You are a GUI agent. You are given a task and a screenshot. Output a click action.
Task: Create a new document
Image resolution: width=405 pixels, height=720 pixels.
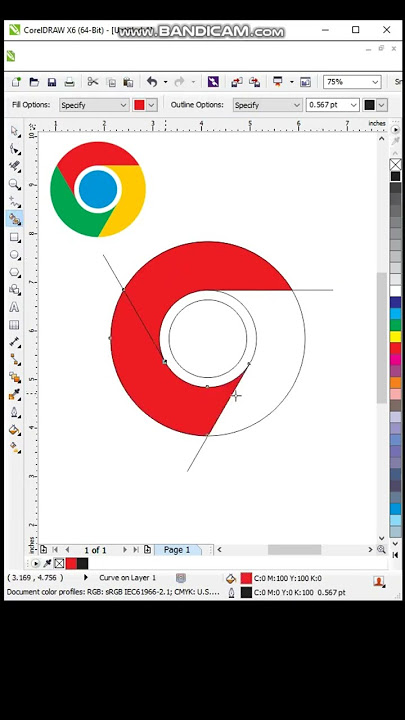click(x=16, y=82)
